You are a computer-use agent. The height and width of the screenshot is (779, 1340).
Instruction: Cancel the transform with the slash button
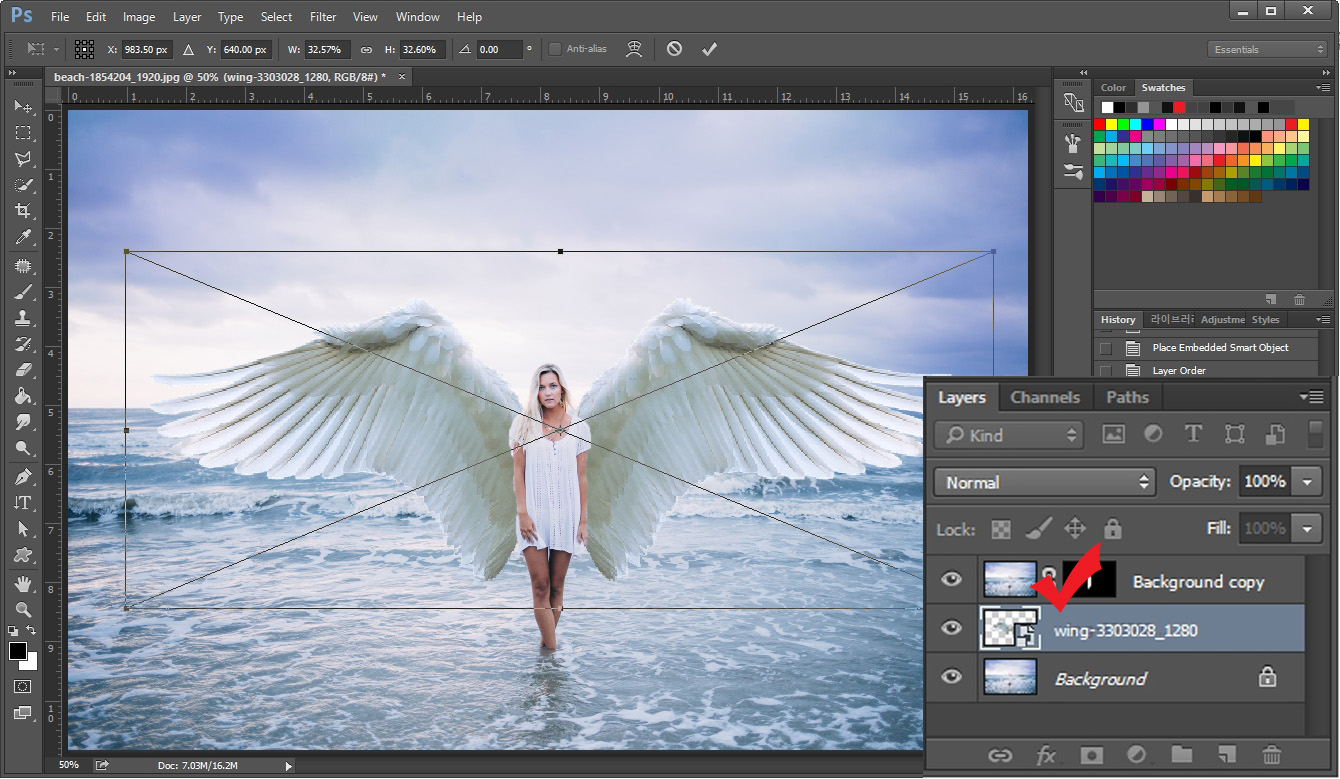click(672, 49)
